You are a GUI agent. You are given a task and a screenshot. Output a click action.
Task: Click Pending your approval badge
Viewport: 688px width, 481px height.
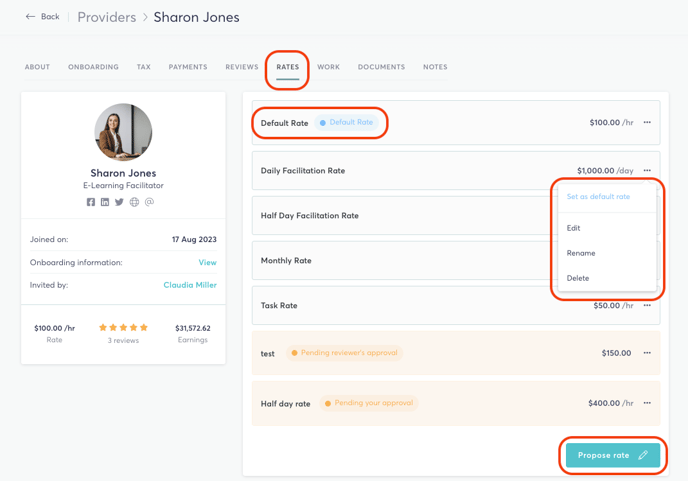pos(369,403)
